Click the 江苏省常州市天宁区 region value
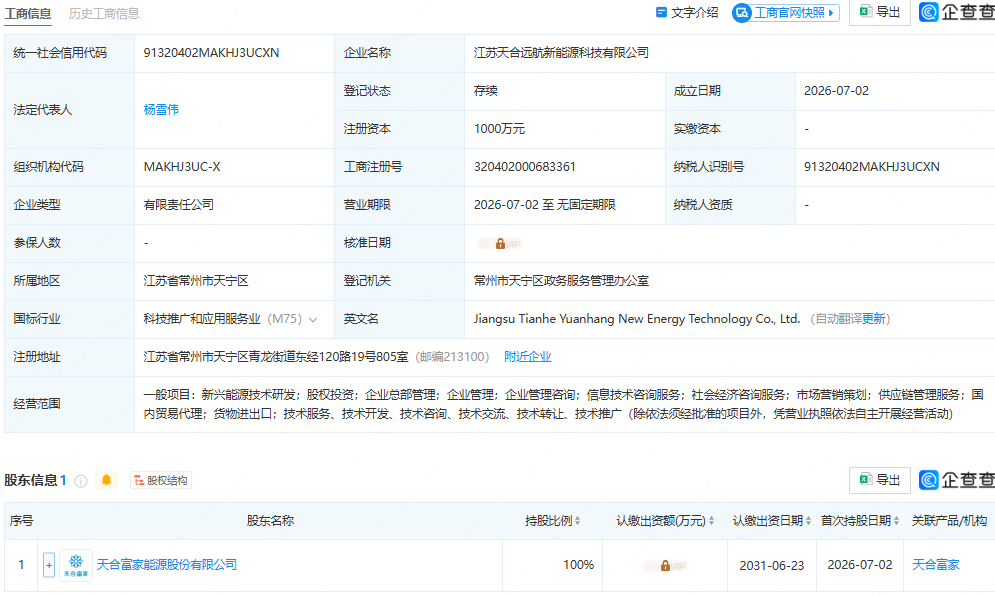 coord(196,281)
